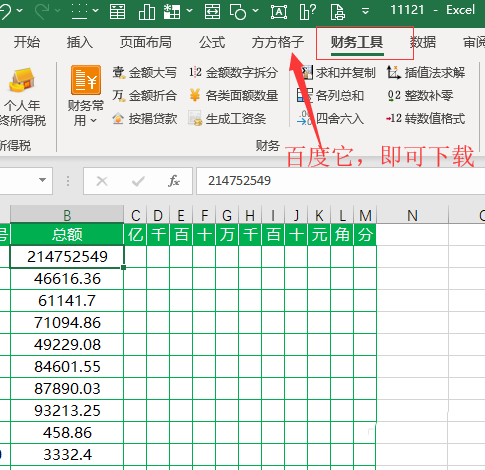Click the 生成工资条 tool

(227, 119)
